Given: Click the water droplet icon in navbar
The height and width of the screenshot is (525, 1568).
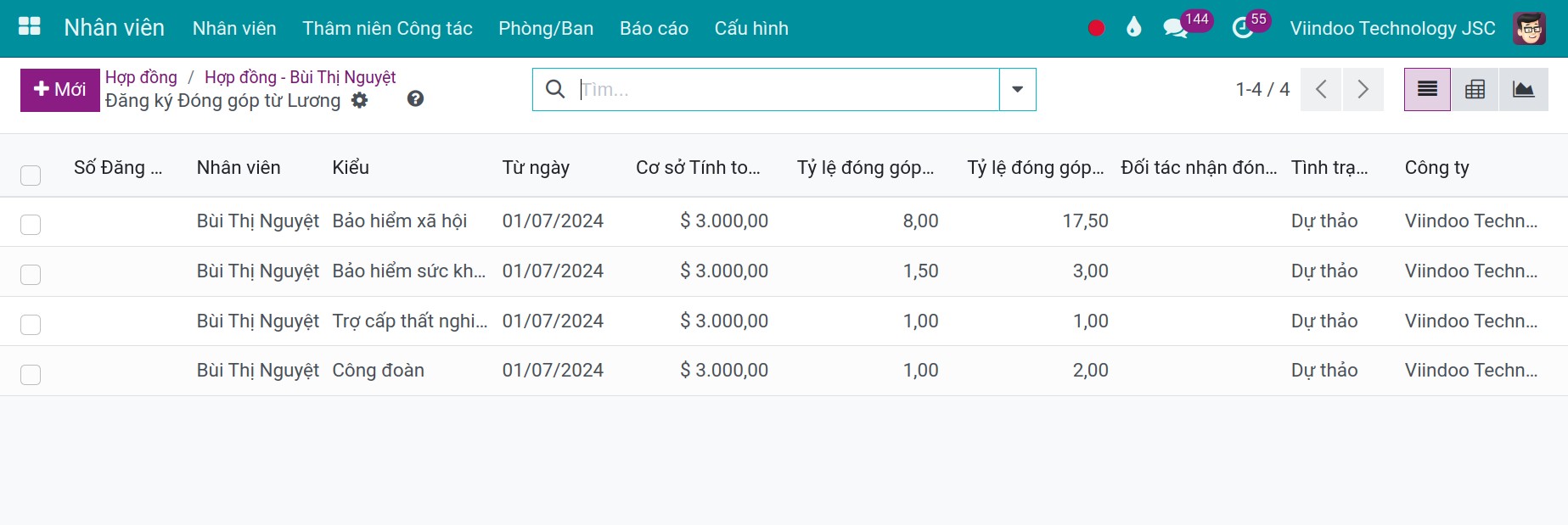Looking at the screenshot, I should click(x=1133, y=28).
